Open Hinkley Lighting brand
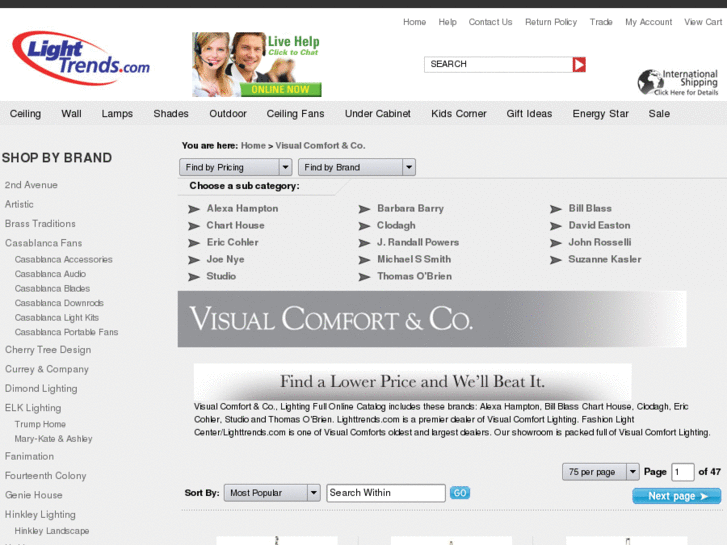This screenshot has height=545, width=727. [40, 515]
